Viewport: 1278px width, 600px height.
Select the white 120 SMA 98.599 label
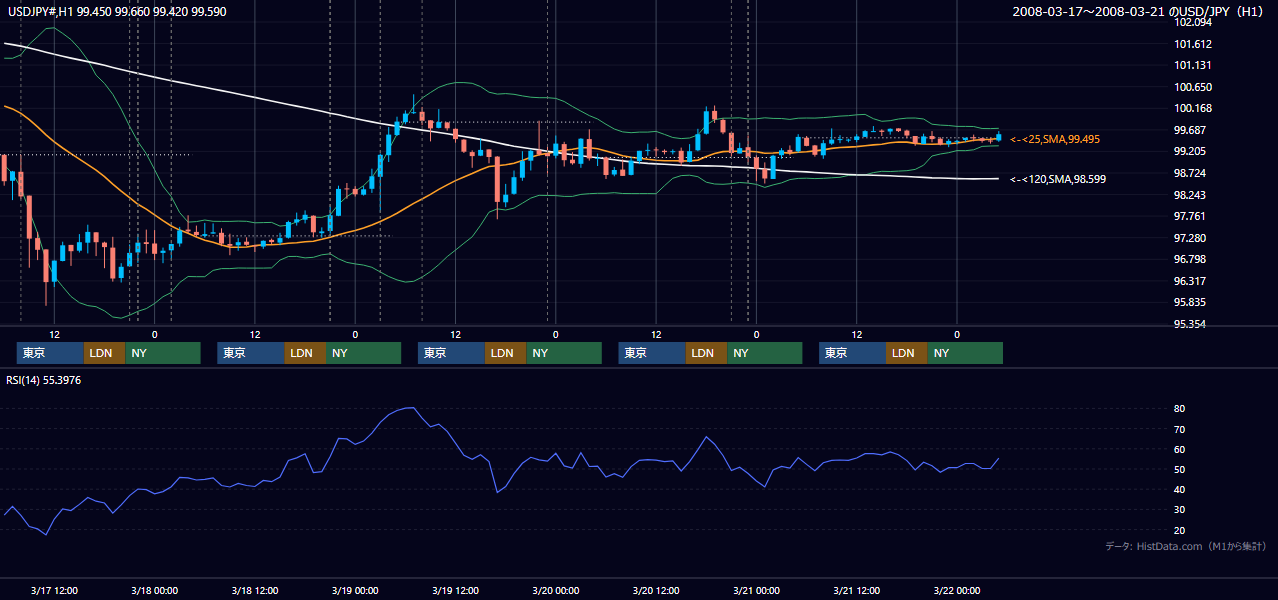coord(1058,179)
